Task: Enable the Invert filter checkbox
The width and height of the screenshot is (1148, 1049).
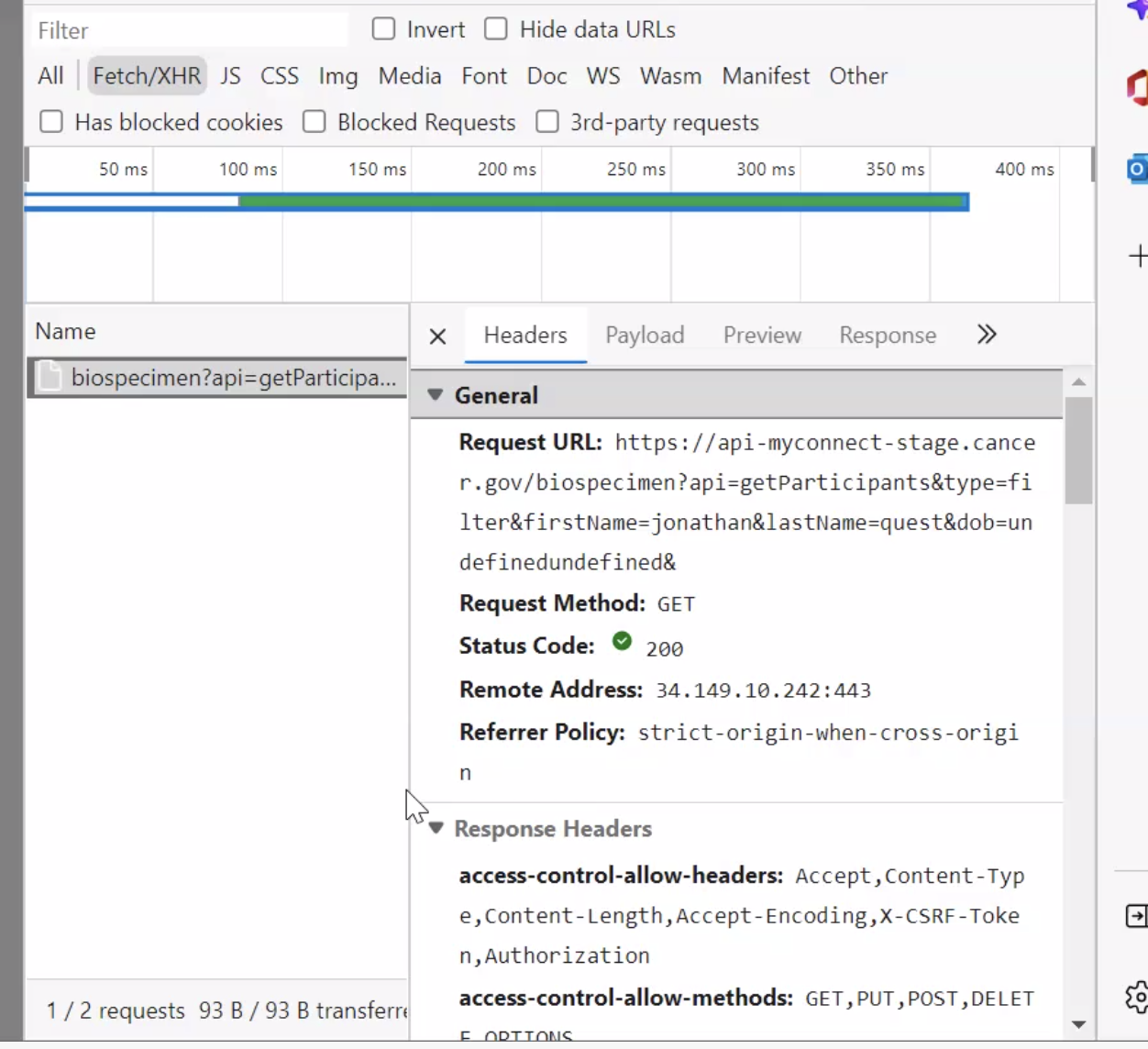Action: 383,28
